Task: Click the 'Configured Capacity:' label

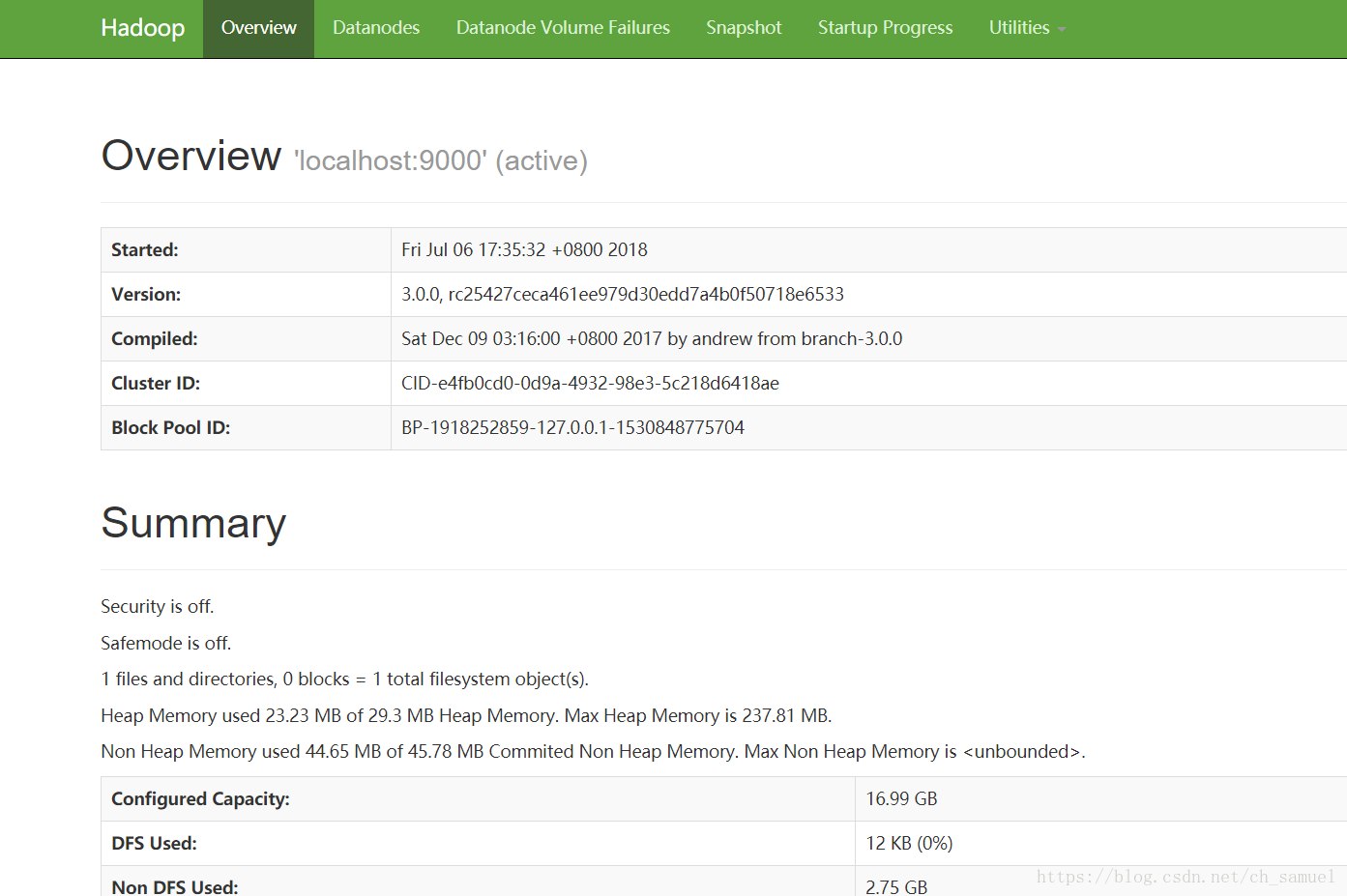Action: coord(200,799)
